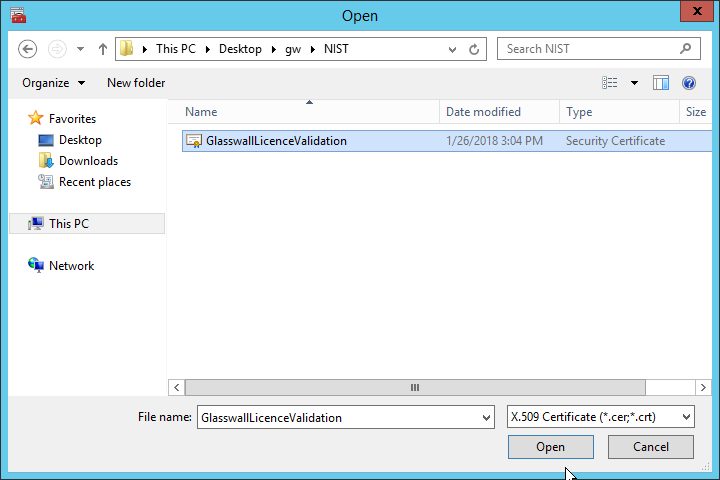Image resolution: width=720 pixels, height=480 pixels.
Task: Toggle the preview pane icon
Action: 661,83
